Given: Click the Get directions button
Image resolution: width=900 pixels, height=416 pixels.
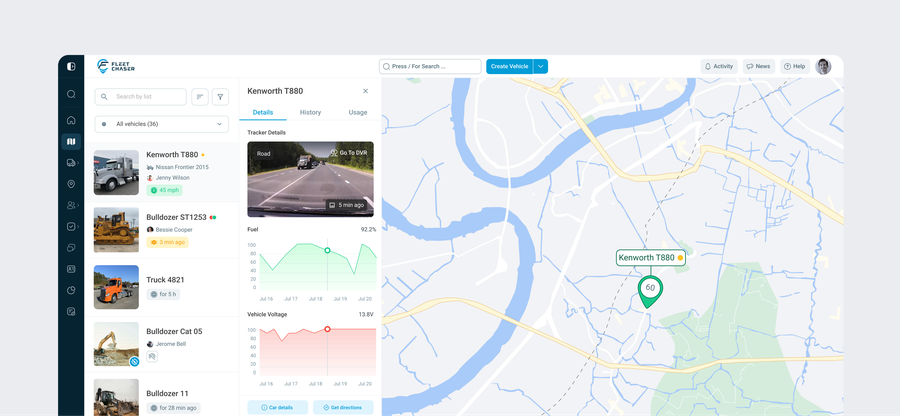Looking at the screenshot, I should [x=343, y=407].
